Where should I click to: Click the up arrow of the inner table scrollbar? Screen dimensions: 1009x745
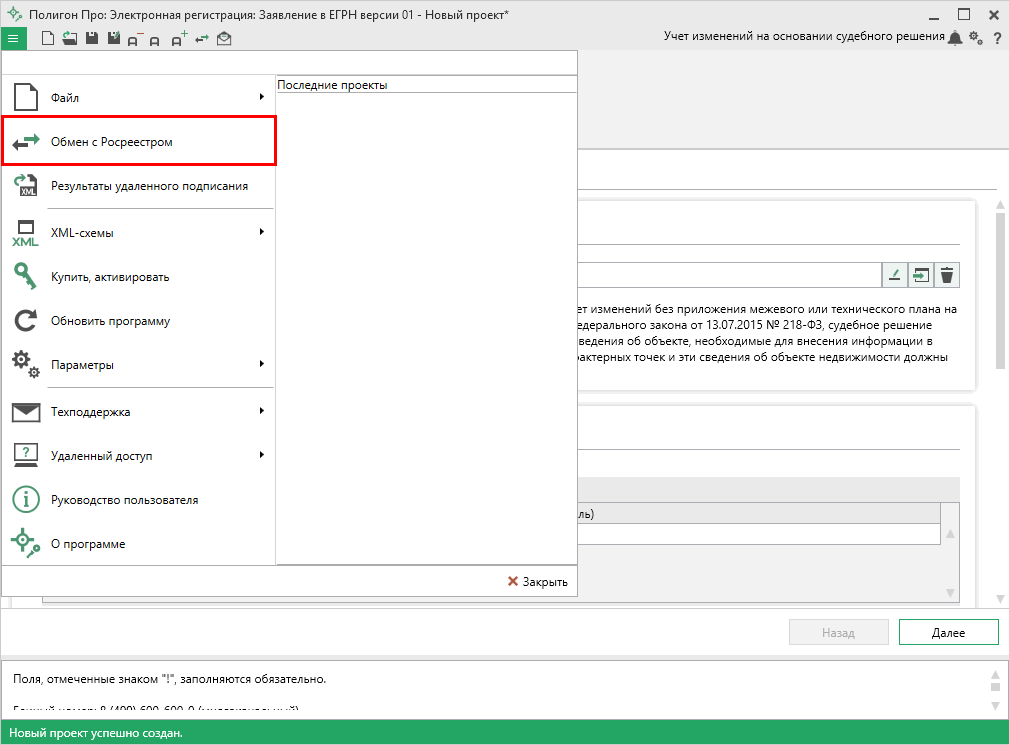950,534
